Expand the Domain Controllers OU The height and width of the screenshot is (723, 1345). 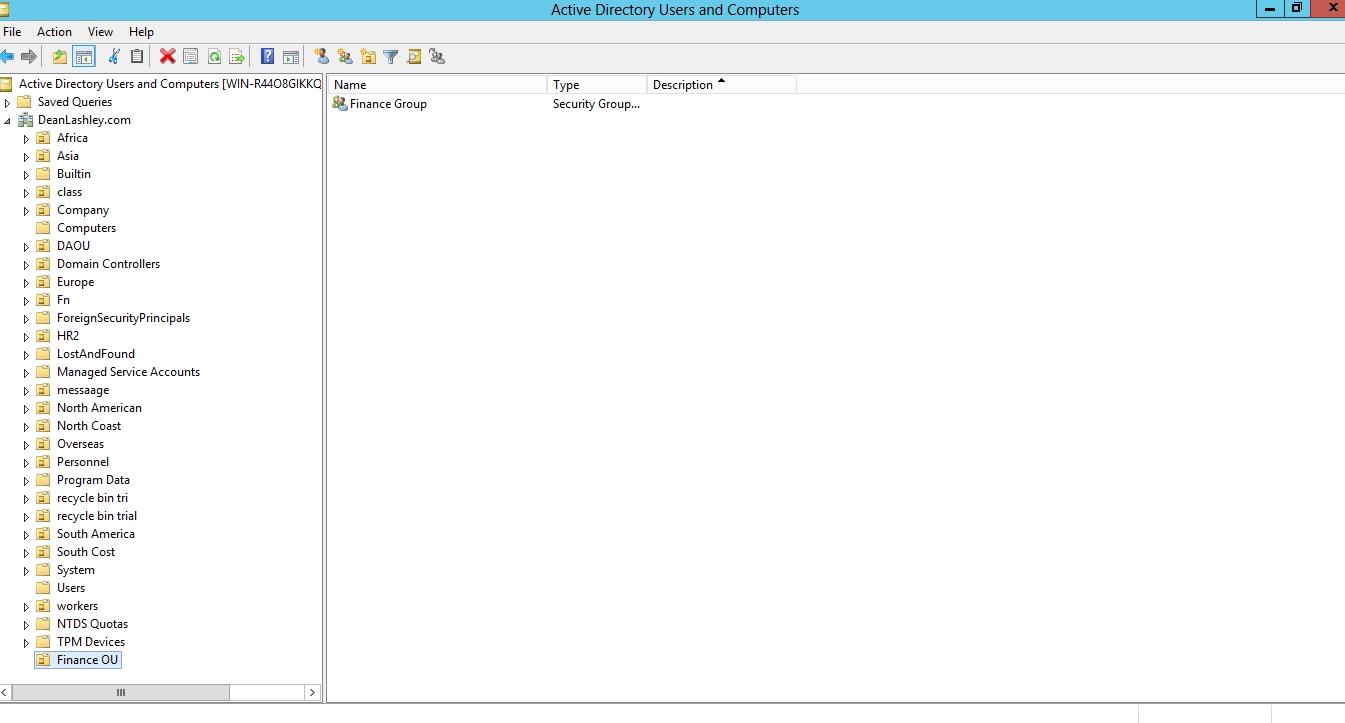tap(27, 264)
